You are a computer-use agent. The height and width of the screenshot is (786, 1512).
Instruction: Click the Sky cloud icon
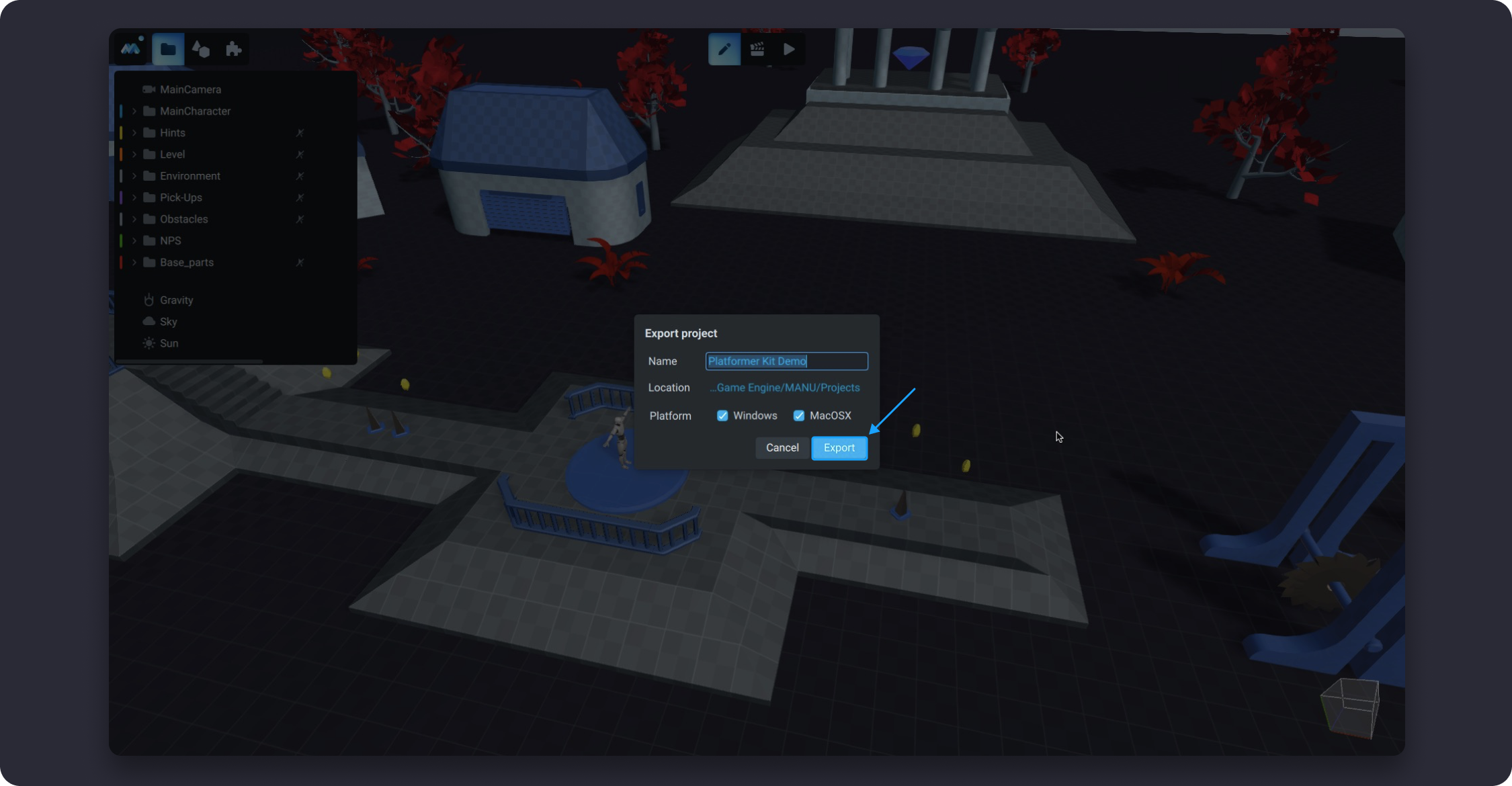[x=149, y=321]
